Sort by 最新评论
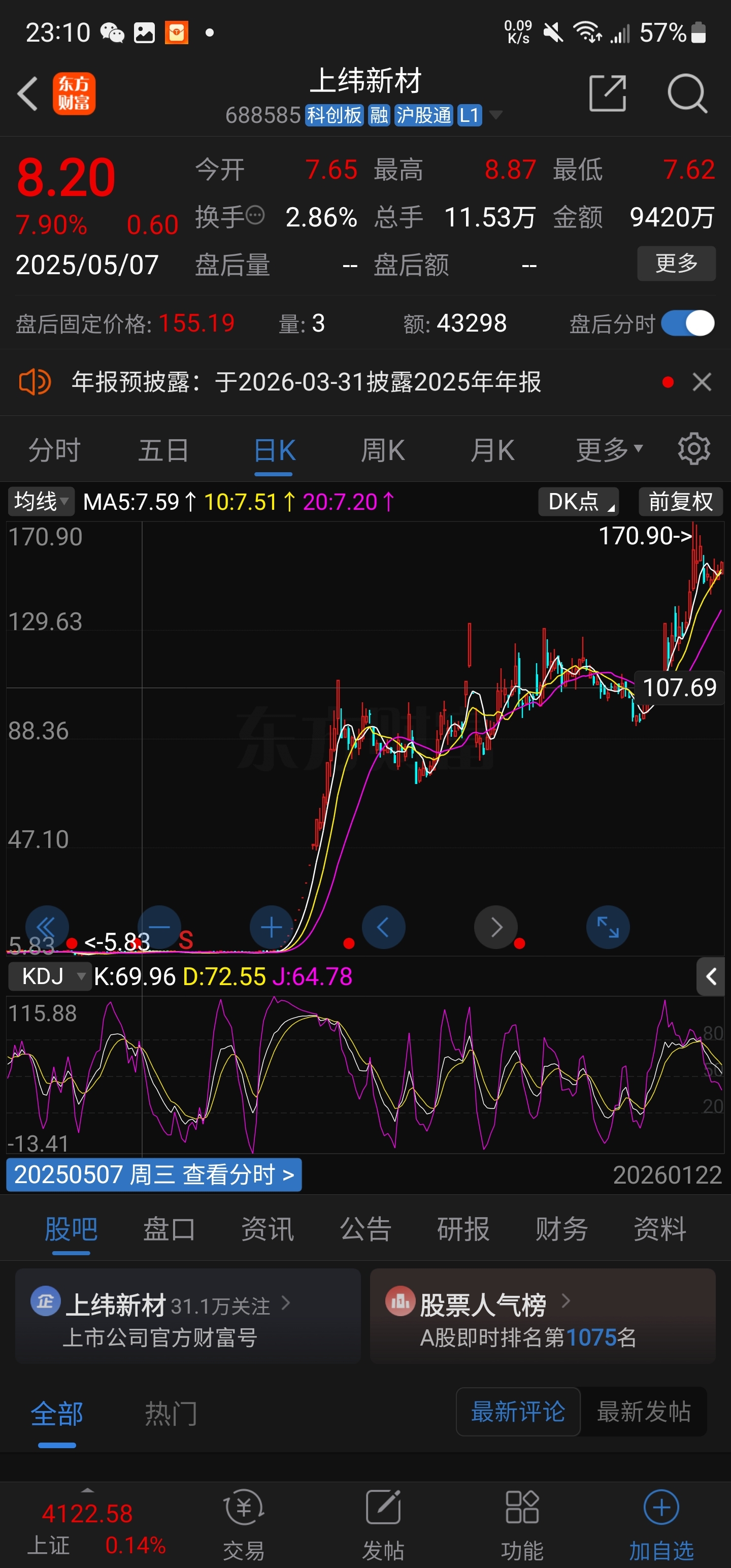Viewport: 731px width, 1568px height. coord(518,1412)
